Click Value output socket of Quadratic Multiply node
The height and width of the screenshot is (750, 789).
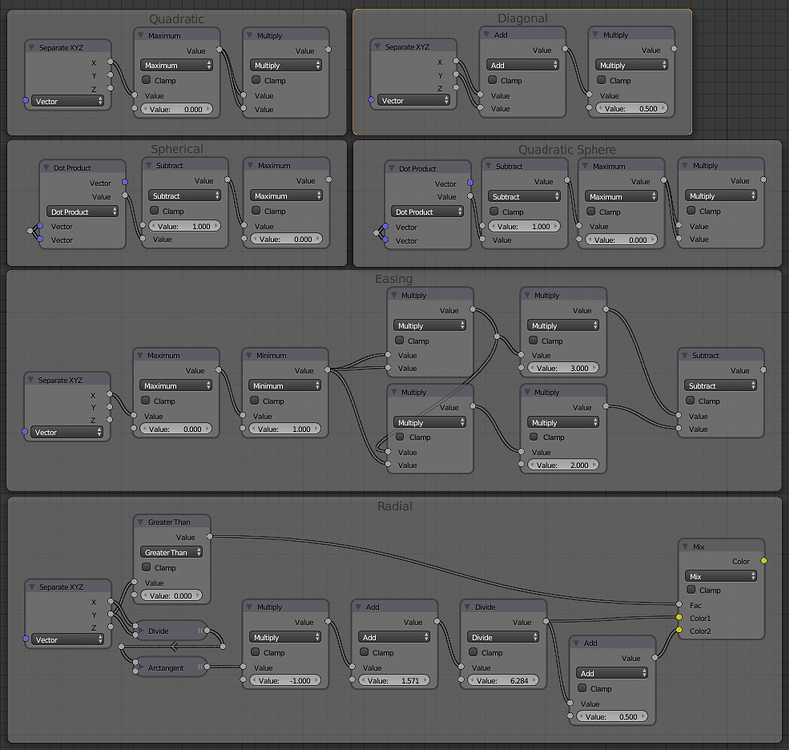point(328,49)
